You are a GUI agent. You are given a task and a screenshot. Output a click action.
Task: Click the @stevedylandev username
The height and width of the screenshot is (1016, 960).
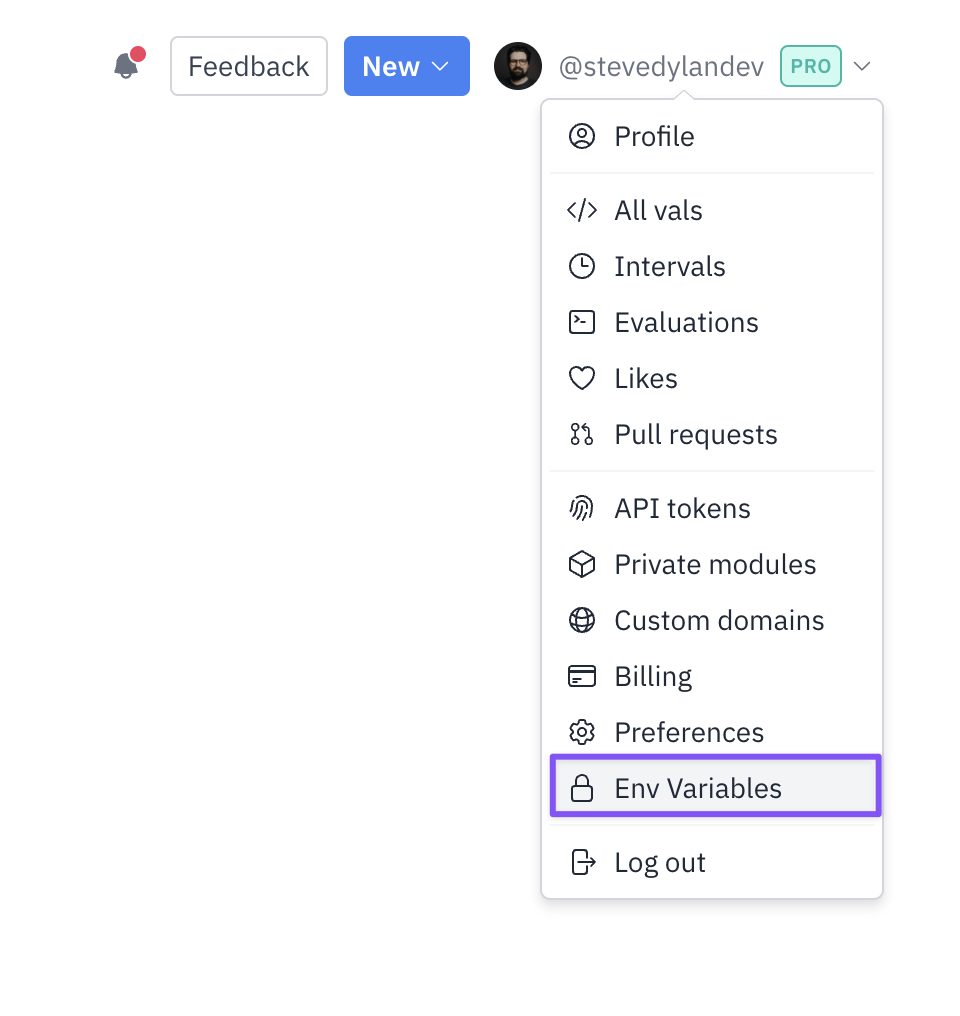click(x=661, y=67)
